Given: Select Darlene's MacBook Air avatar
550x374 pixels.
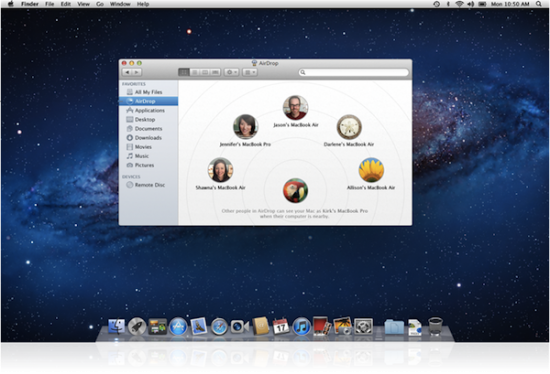Looking at the screenshot, I should (x=349, y=127).
